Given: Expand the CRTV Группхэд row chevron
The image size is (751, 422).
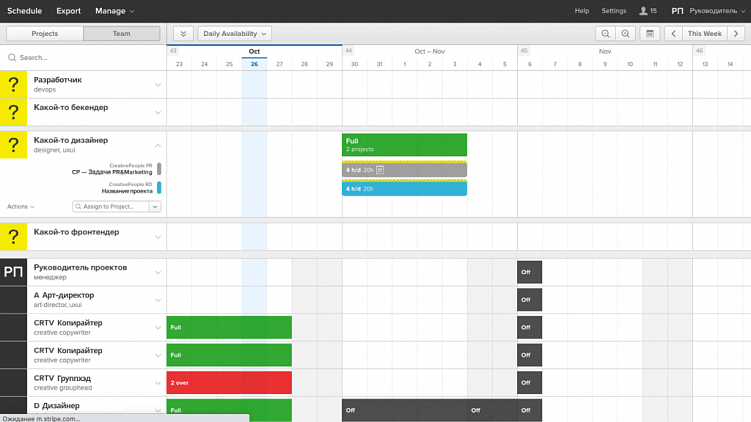Looking at the screenshot, I should [x=158, y=383].
